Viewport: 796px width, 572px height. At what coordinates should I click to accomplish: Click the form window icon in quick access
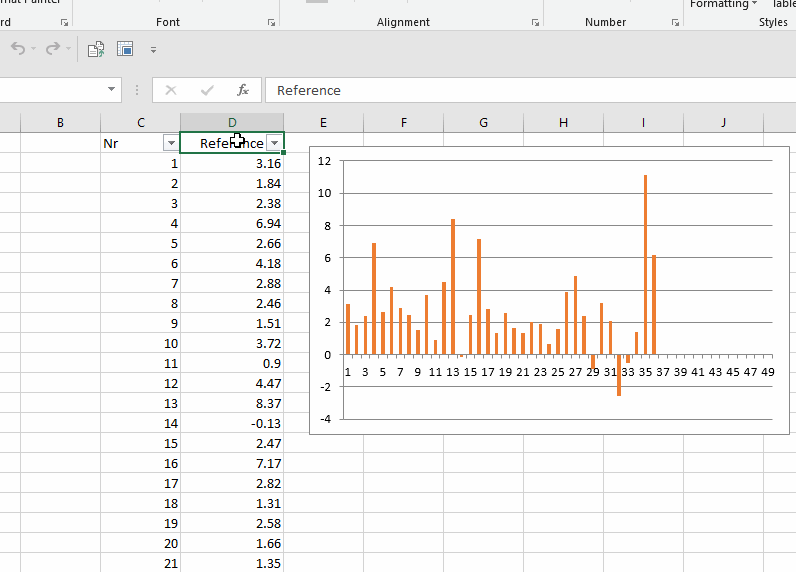coord(125,49)
